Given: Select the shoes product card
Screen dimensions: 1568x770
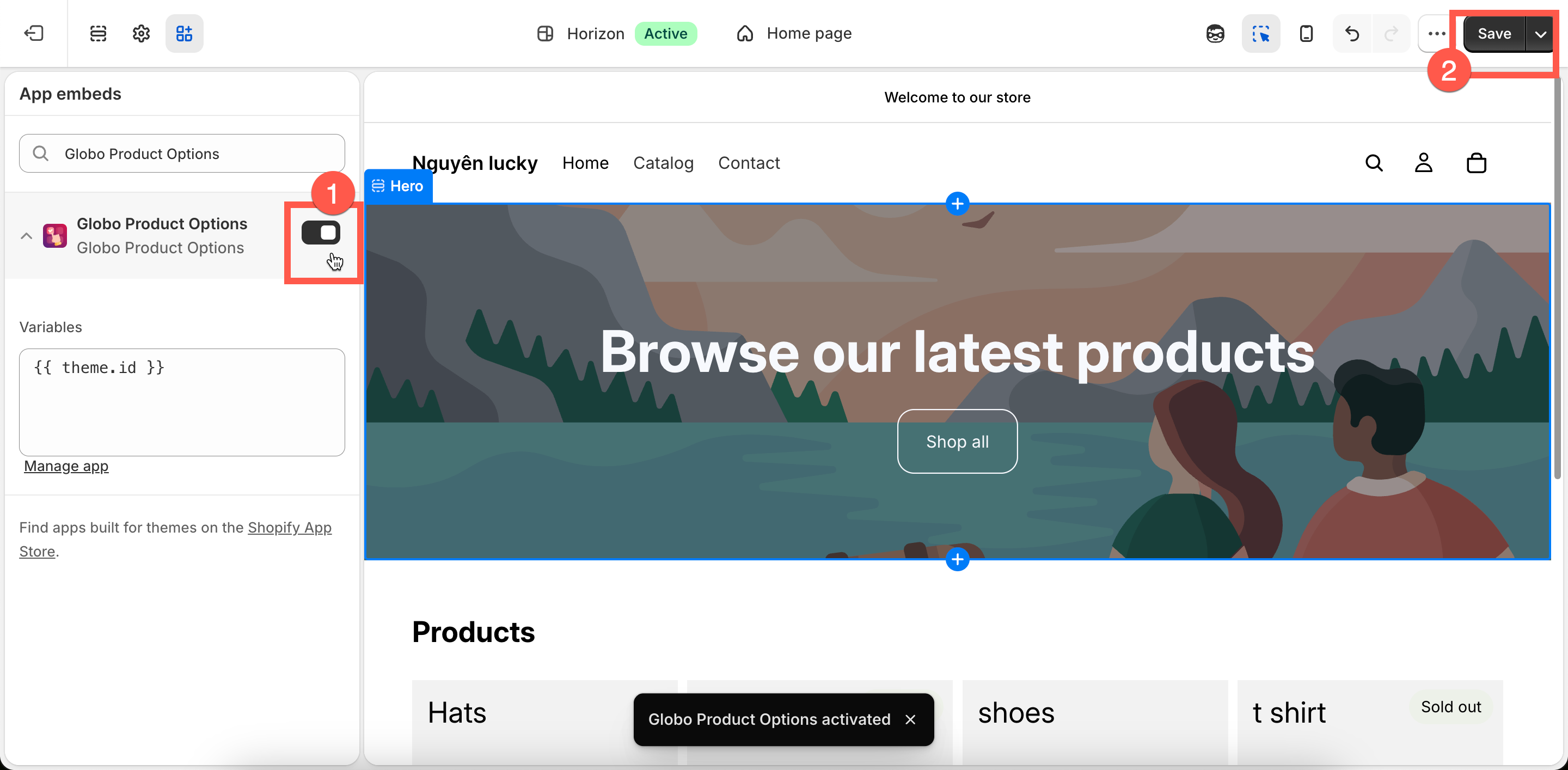Looking at the screenshot, I should click(x=1094, y=722).
